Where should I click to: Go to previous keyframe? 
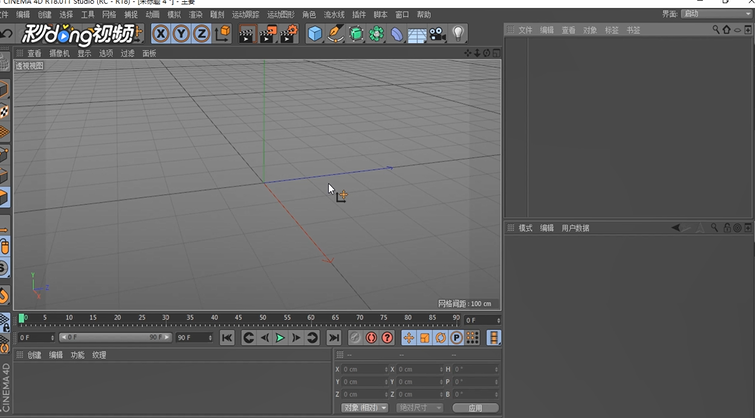[x=248, y=338]
